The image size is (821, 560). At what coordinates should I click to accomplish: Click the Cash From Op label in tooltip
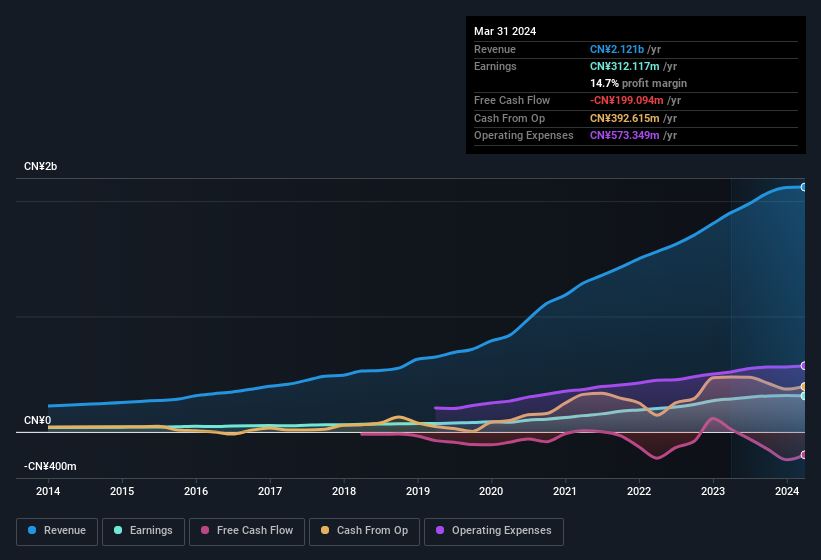(509, 118)
